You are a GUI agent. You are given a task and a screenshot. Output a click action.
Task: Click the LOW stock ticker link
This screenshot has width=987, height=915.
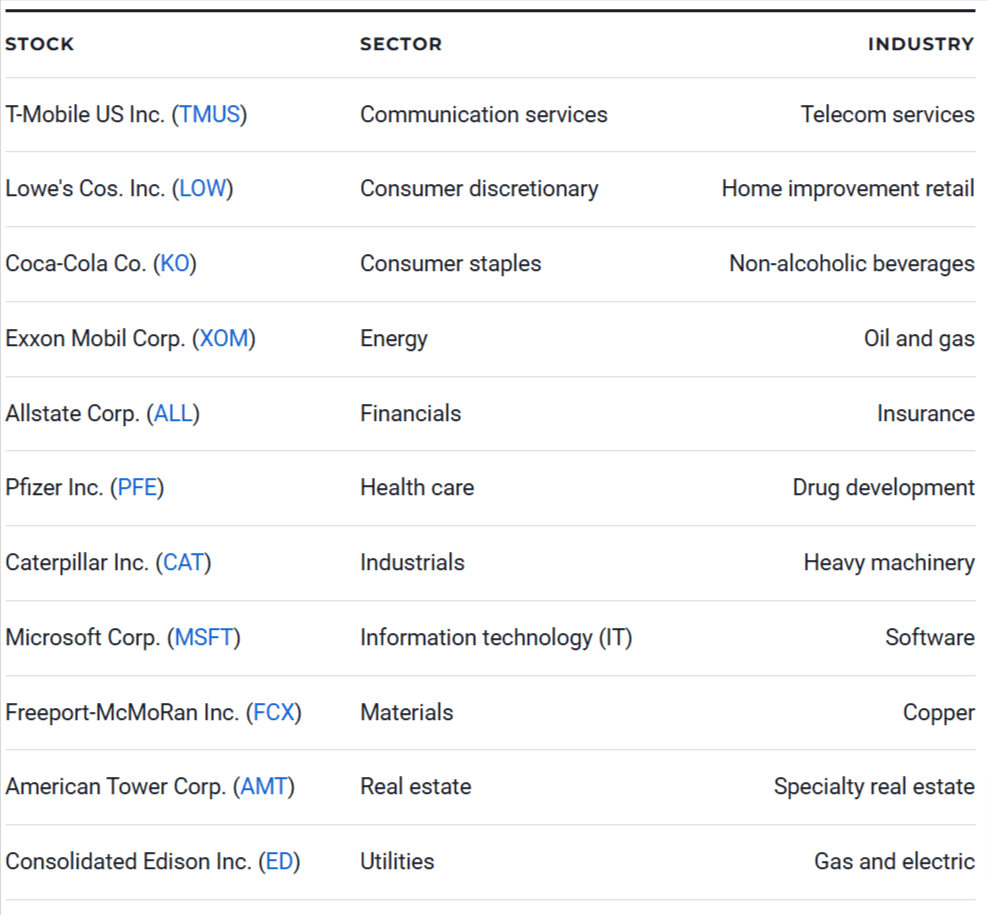coord(202,189)
